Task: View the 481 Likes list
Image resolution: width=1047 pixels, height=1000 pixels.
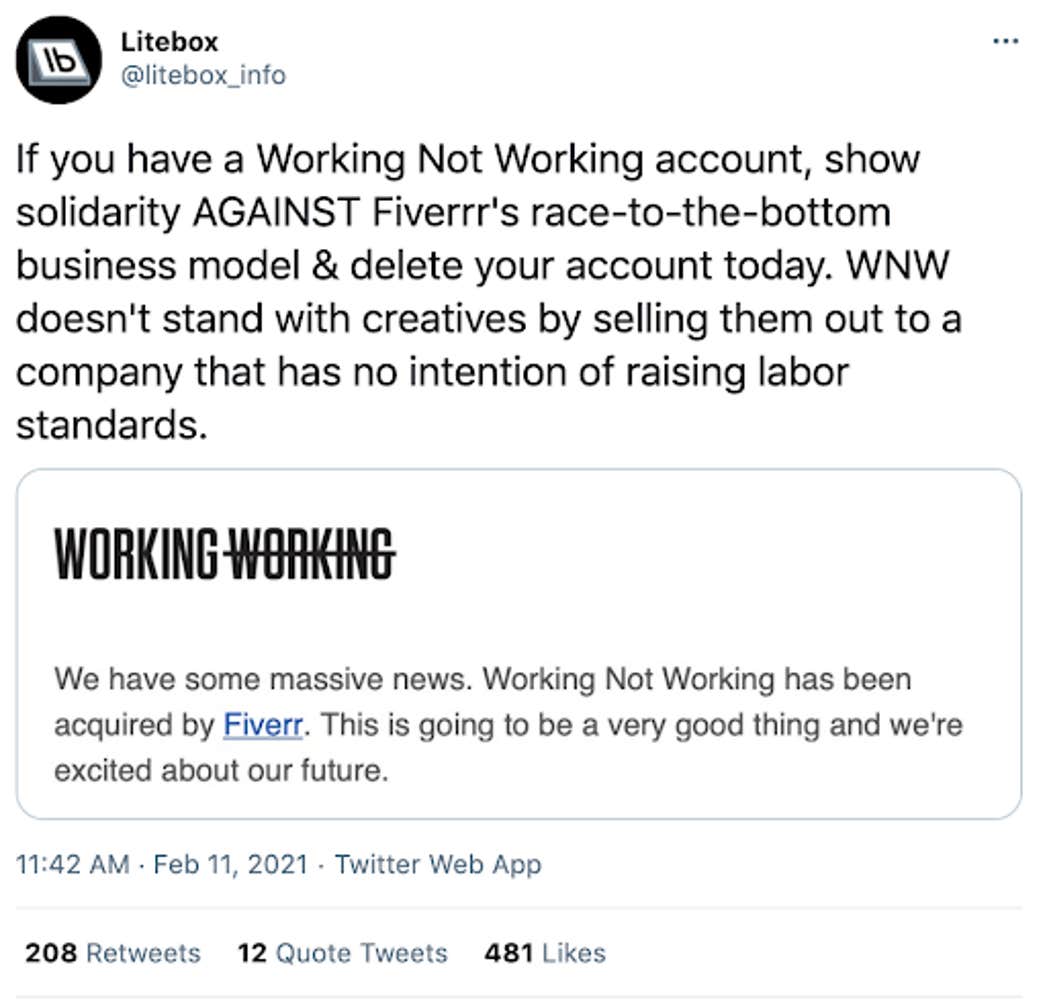Action: coord(544,953)
